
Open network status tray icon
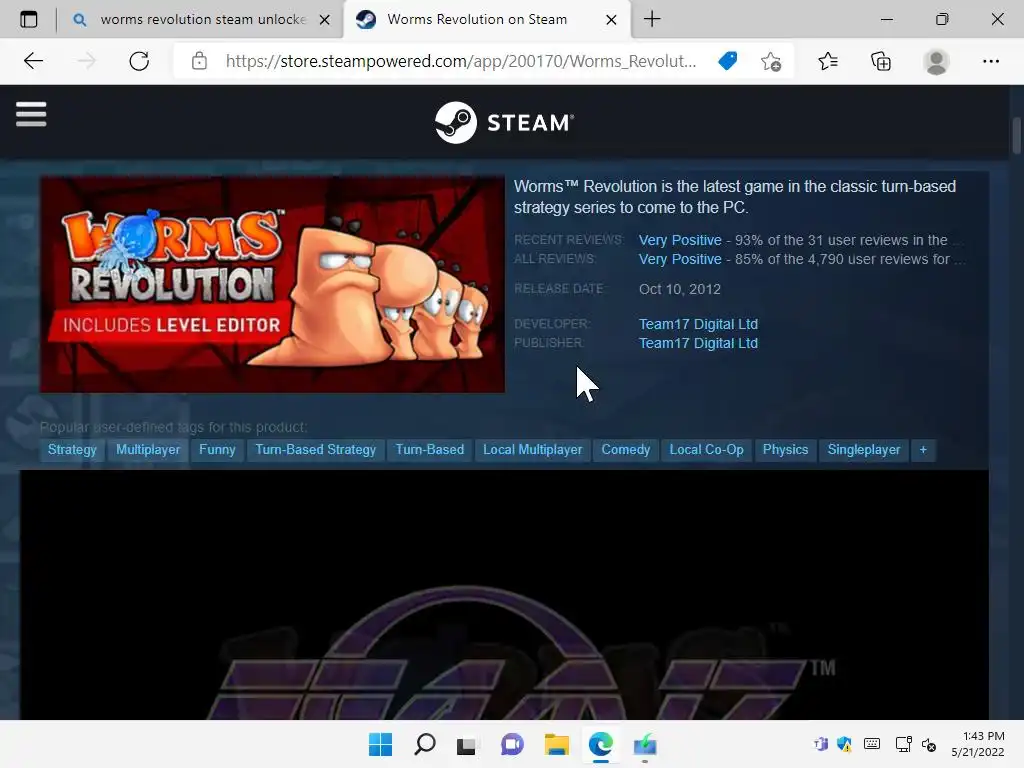point(903,744)
